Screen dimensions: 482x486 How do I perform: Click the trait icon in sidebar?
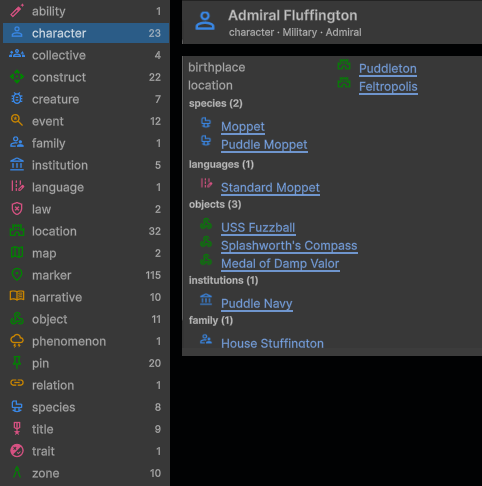(17, 451)
